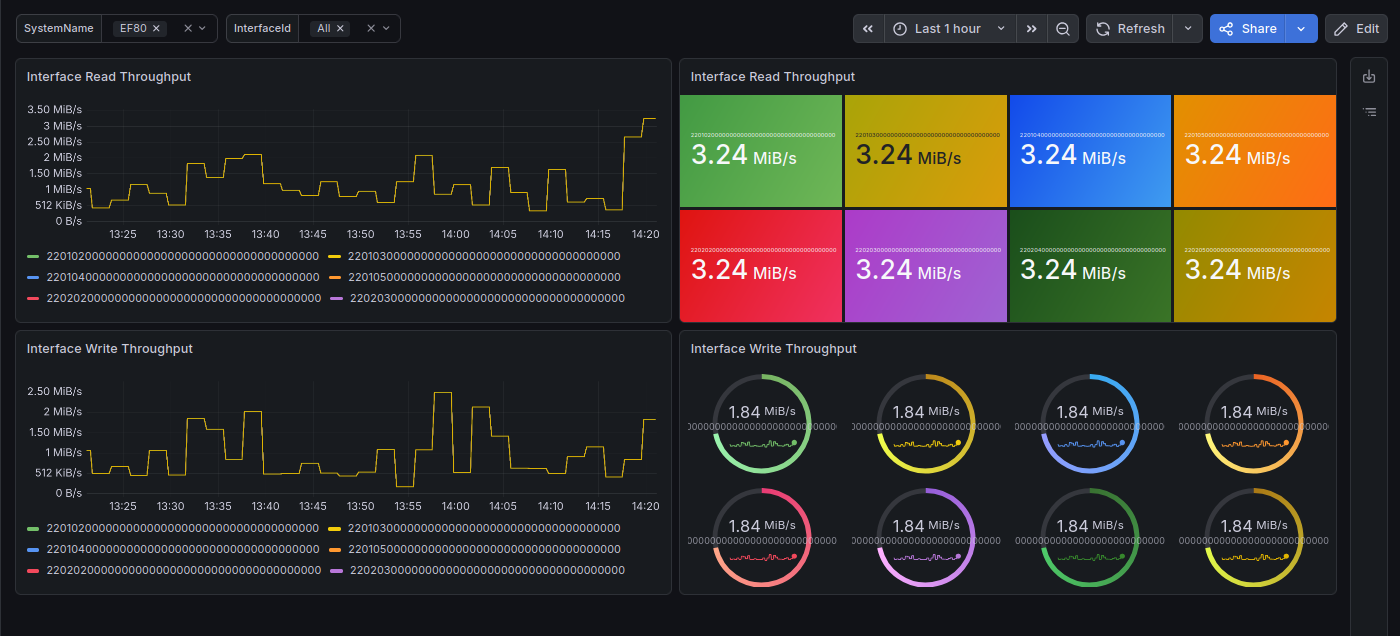The image size is (1400, 636).
Task: Select the green 3.24 MiB/s stat tile
Action: [x=761, y=151]
